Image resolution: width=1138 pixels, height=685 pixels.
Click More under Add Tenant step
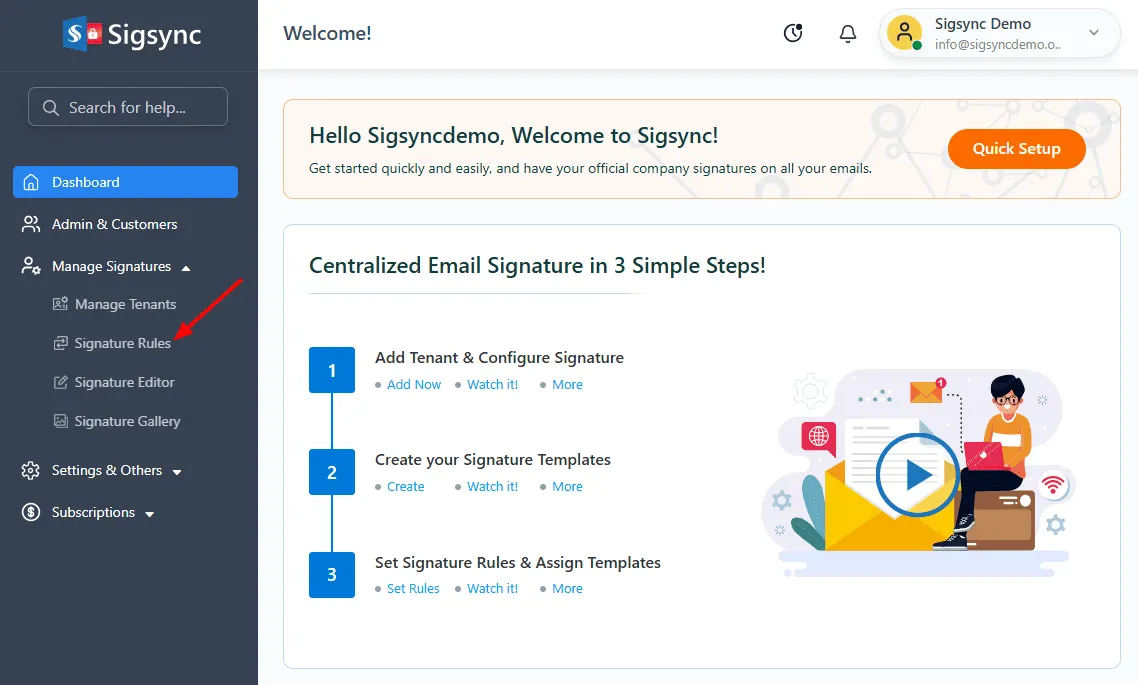567,385
